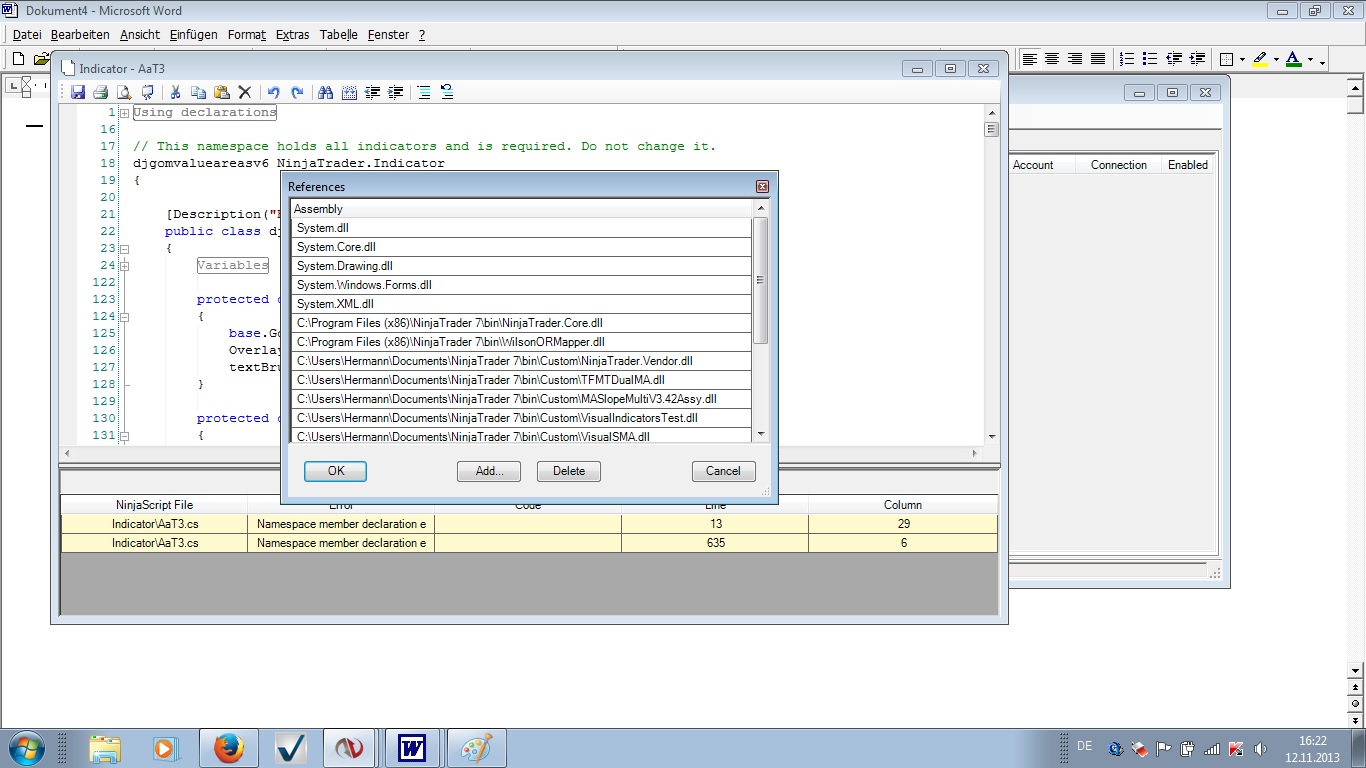1366x768 pixels.
Task: Open Word's font color dropdown arrow
Action: point(1310,59)
